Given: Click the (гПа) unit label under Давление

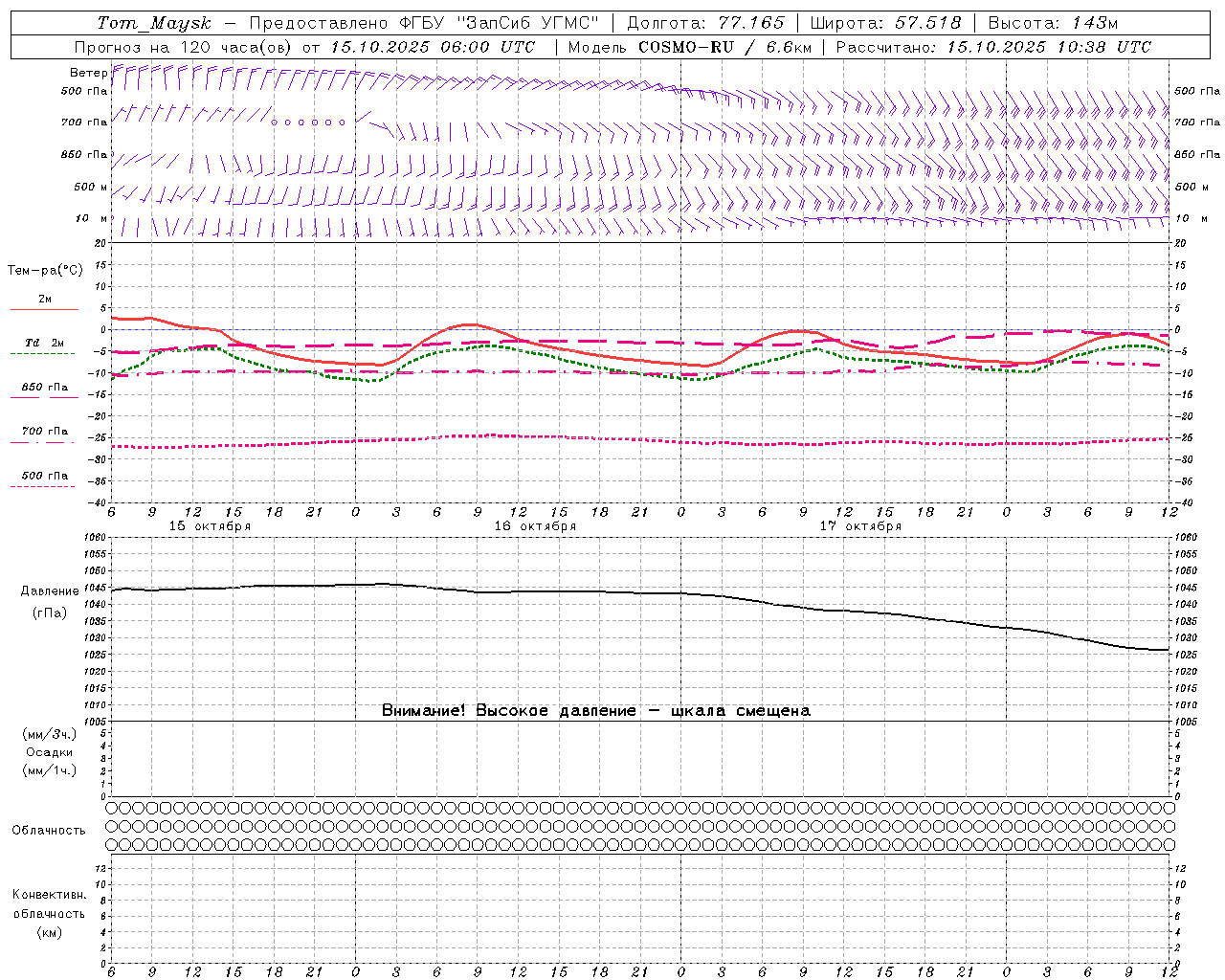Looking at the screenshot, I should tap(50, 612).
